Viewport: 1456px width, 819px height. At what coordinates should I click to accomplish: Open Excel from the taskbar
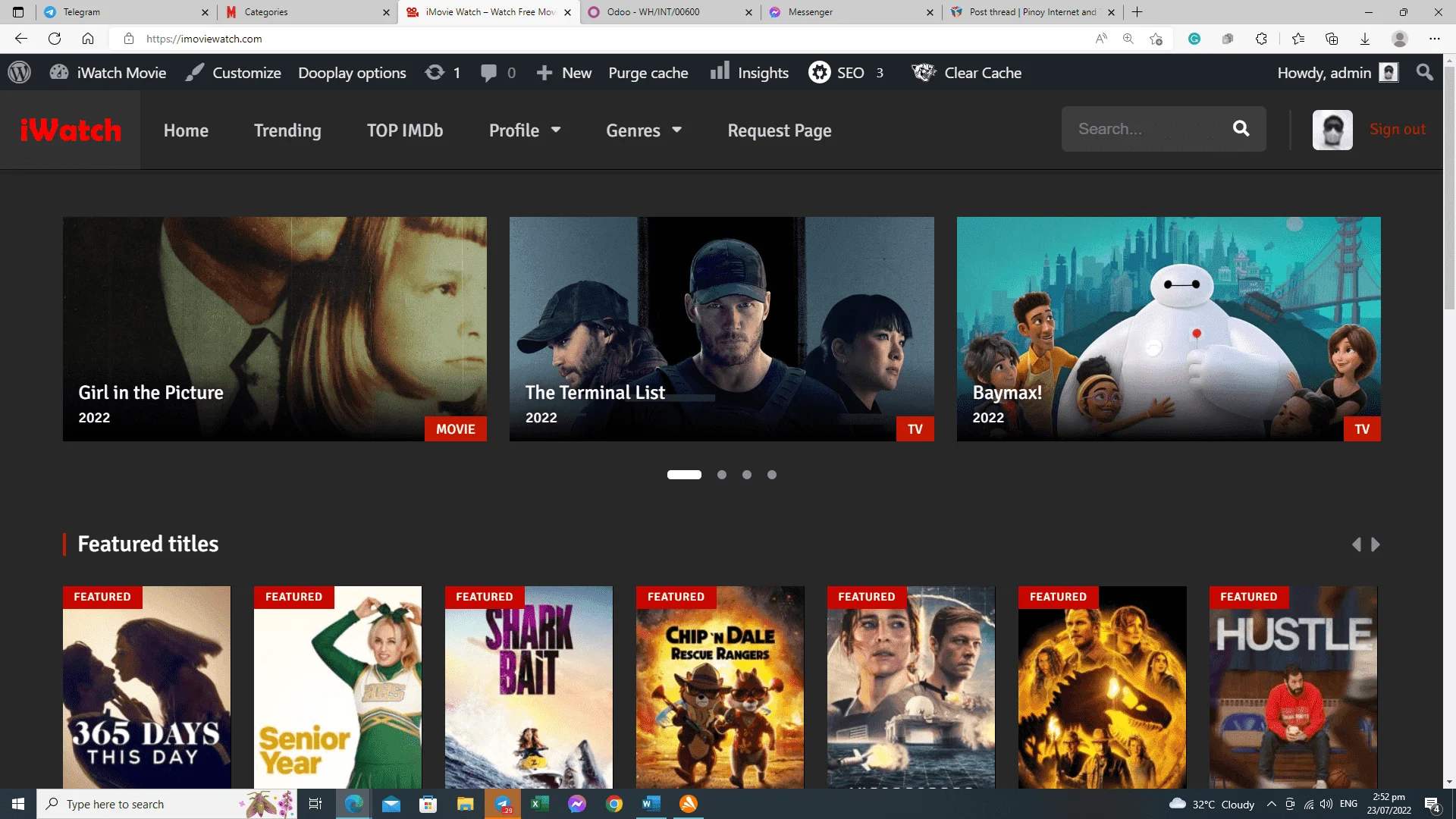coord(540,804)
